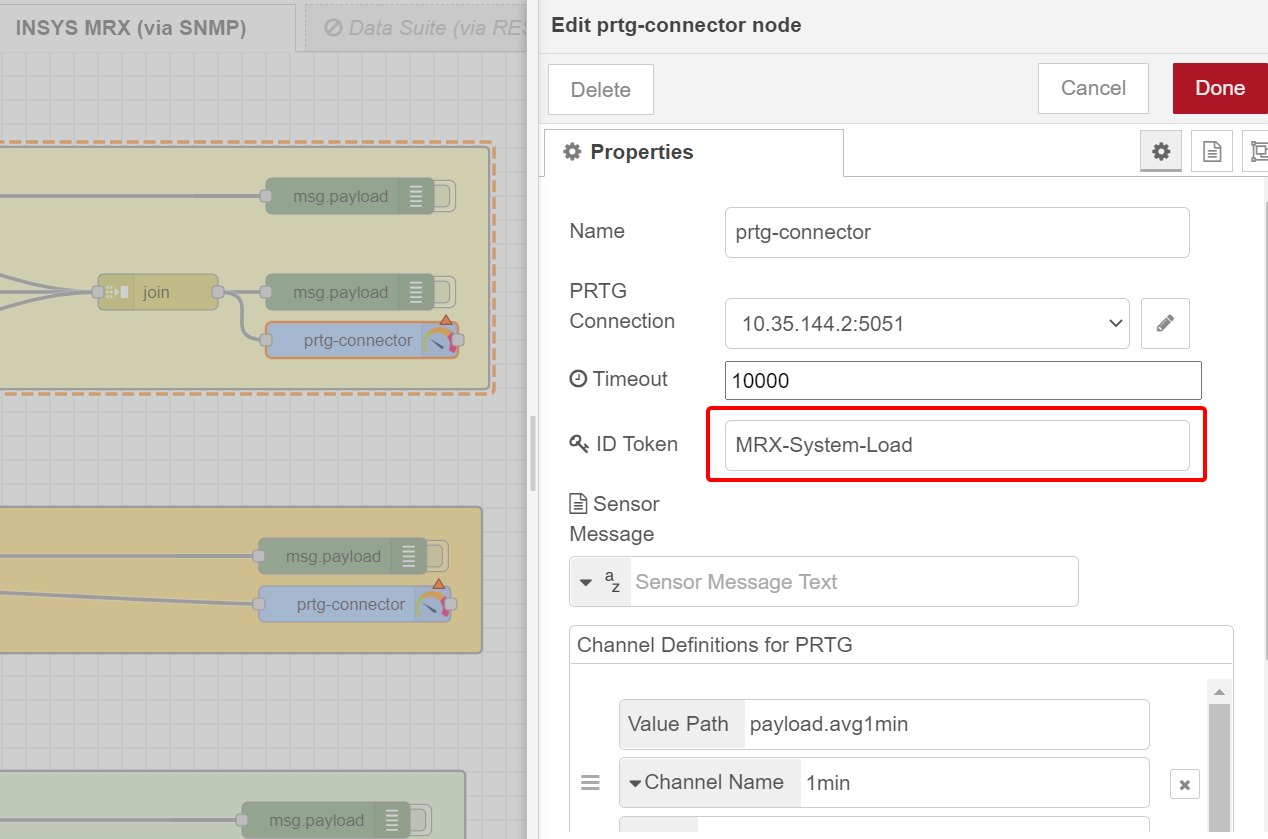1268x839 pixels.
Task: Remove the payload.avg1min channel entry
Action: click(x=1184, y=784)
